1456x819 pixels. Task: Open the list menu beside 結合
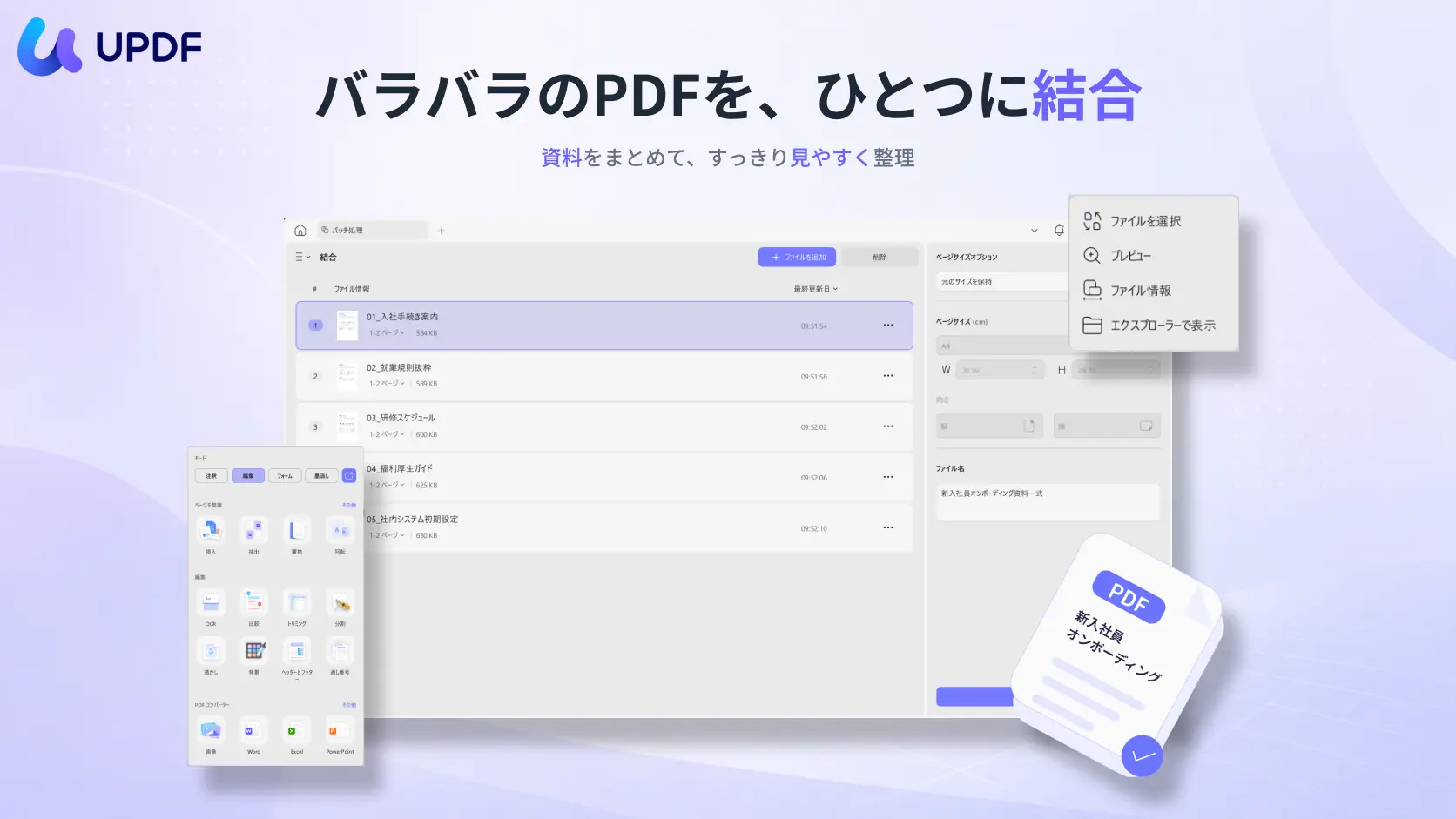click(302, 257)
